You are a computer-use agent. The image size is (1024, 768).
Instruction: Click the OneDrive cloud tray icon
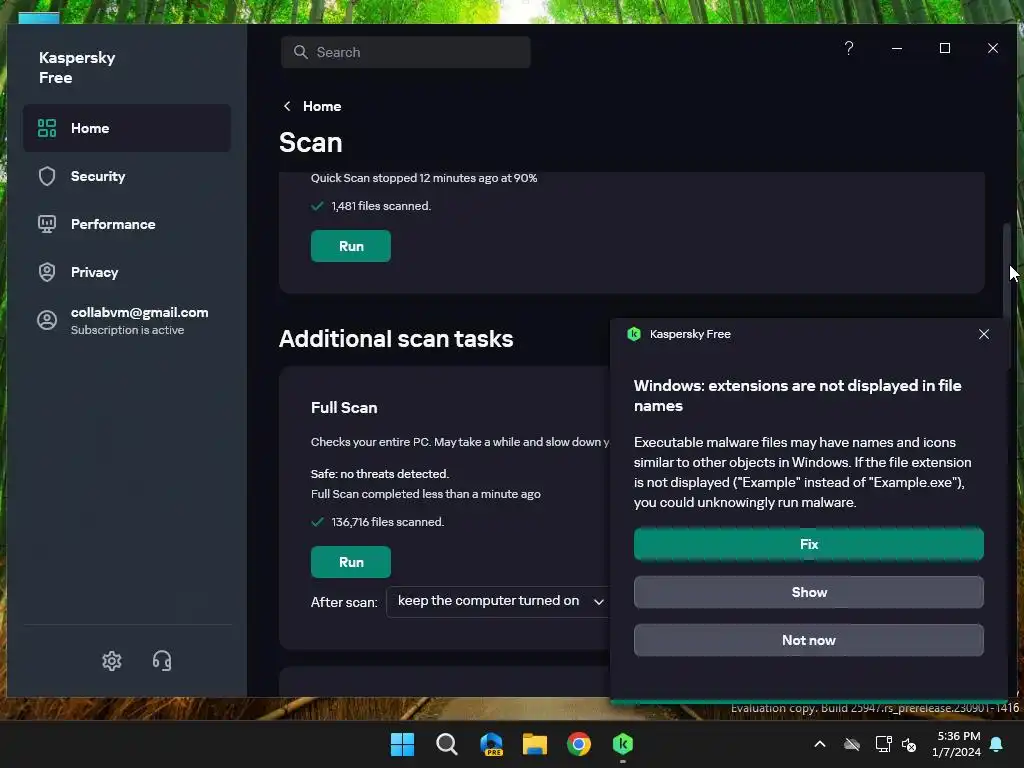852,744
